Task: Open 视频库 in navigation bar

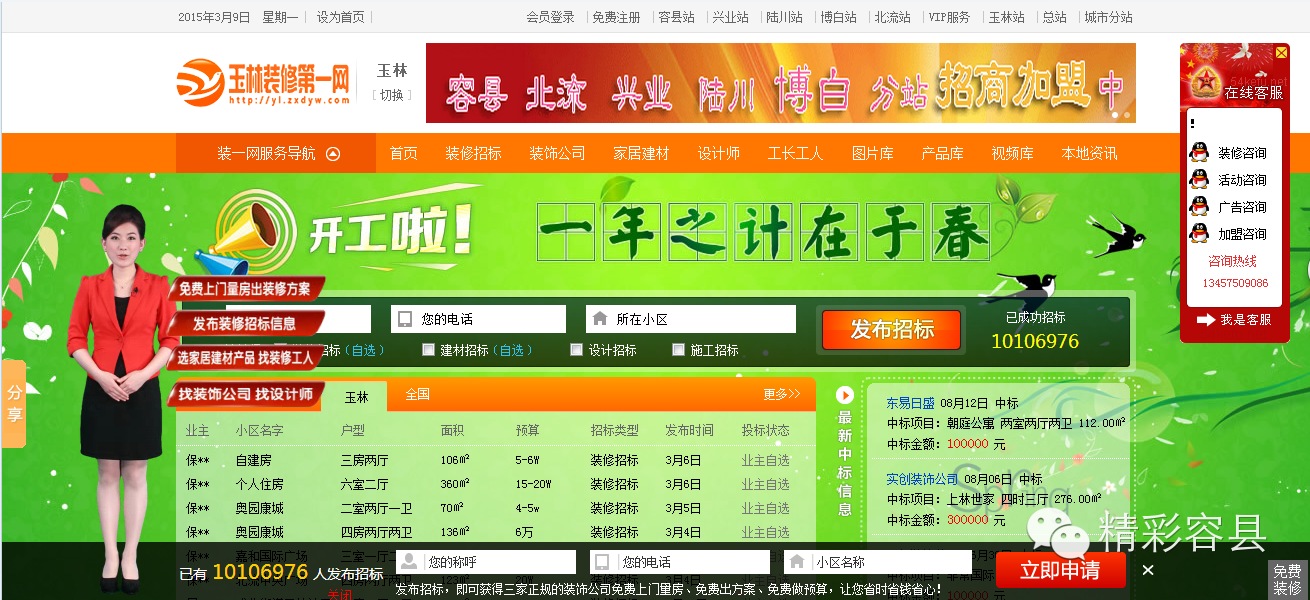Action: pos(1012,154)
